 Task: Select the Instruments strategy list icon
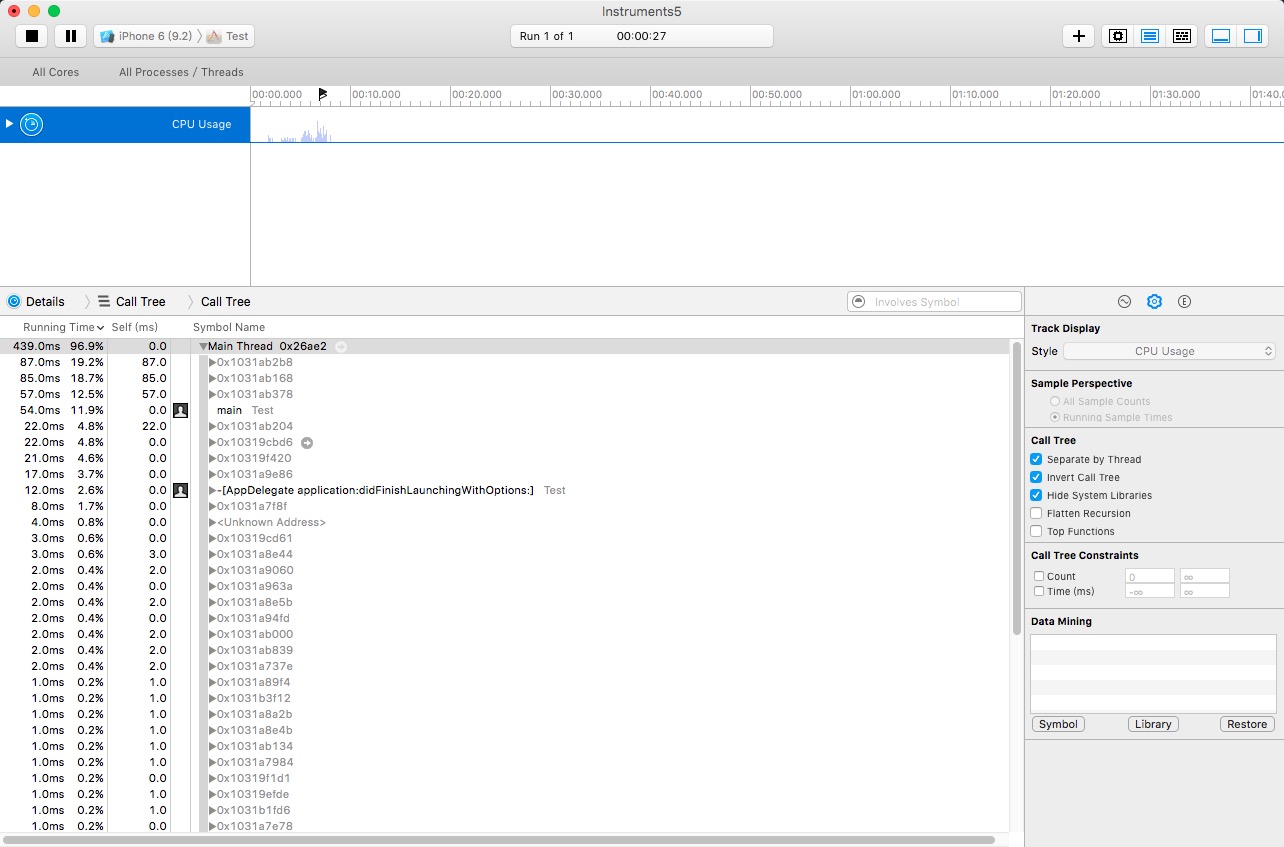pyautogui.click(x=1150, y=36)
